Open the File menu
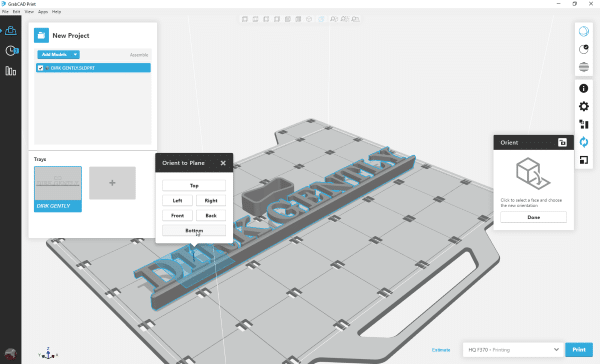The image size is (600, 364). tap(5, 12)
